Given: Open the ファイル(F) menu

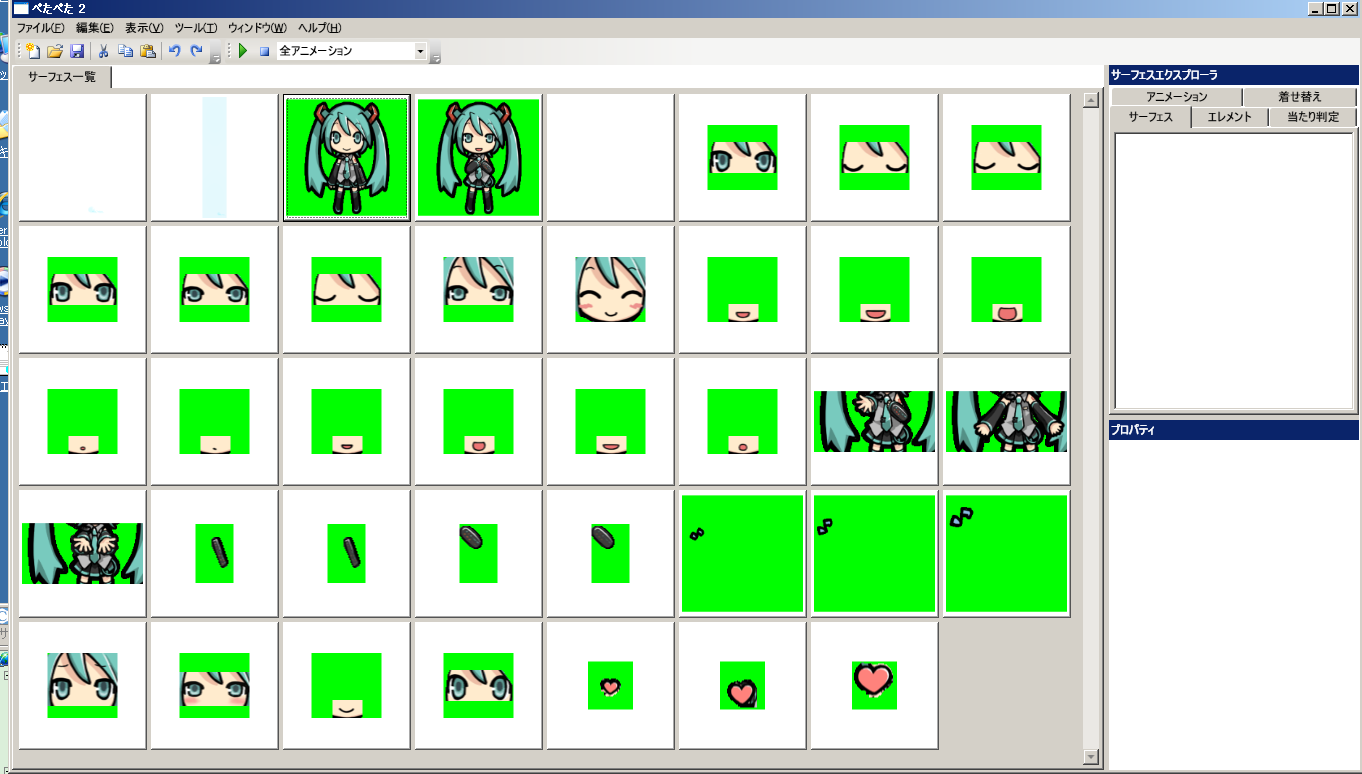Looking at the screenshot, I should (41, 28).
